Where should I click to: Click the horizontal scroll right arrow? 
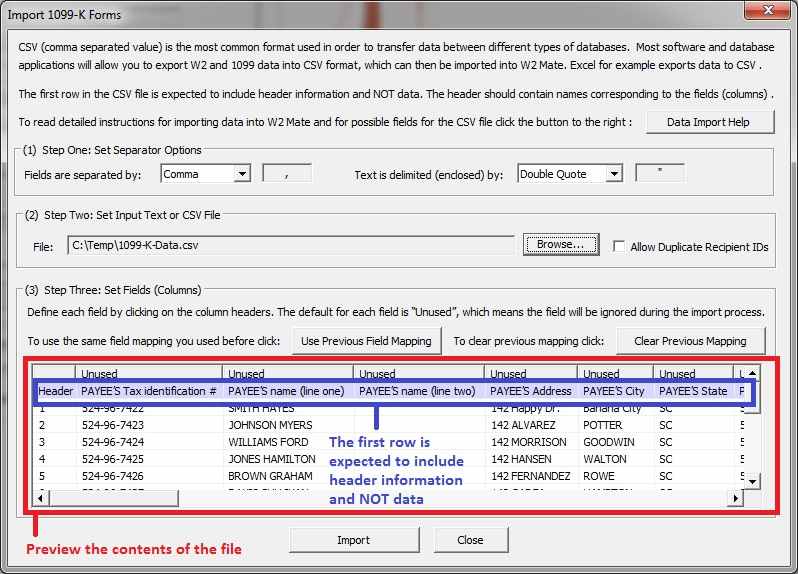[x=735, y=498]
